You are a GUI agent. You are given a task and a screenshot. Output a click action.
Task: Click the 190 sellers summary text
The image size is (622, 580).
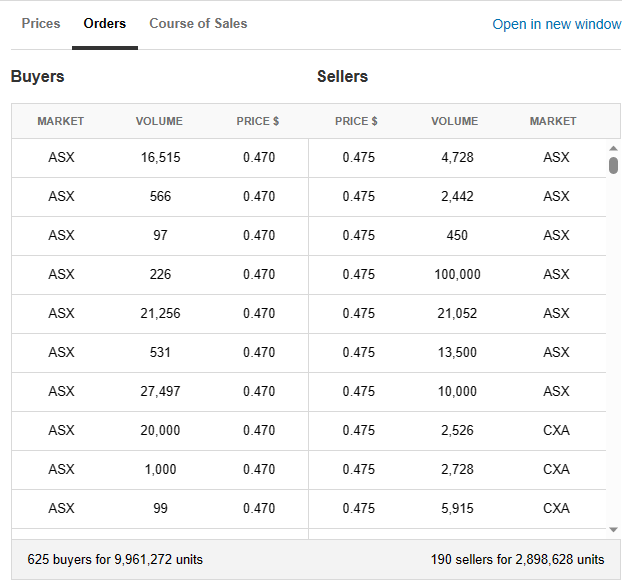(517, 559)
